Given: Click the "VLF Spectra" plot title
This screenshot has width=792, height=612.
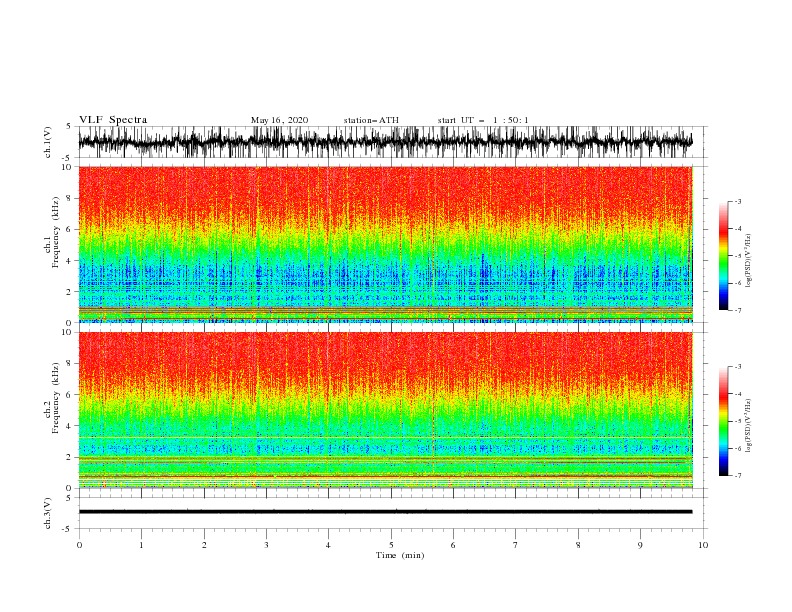Looking at the screenshot, I should point(113,120).
